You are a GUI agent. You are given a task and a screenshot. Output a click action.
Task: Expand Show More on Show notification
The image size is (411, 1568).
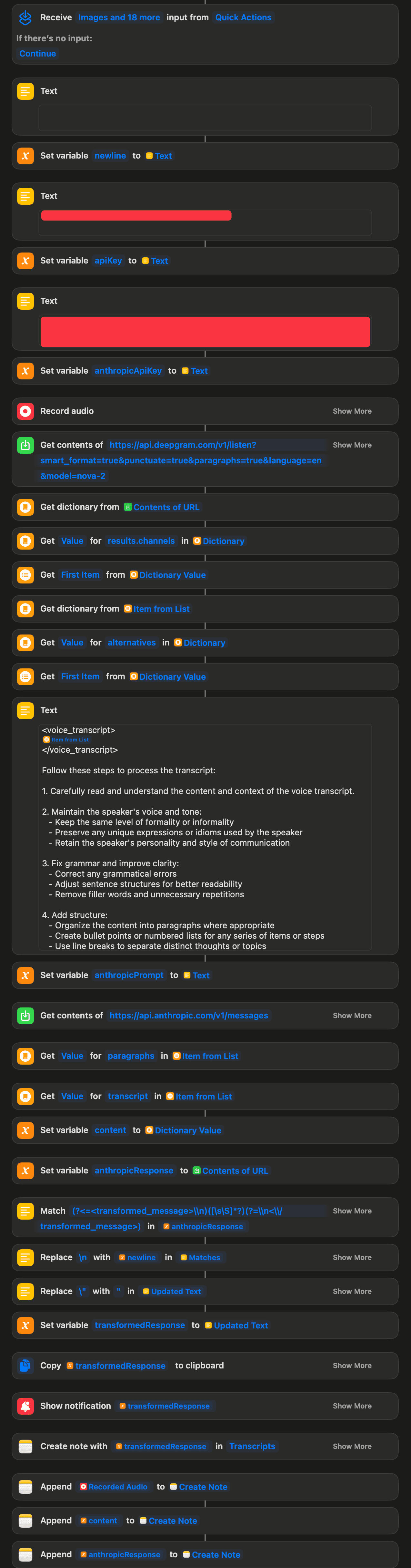pos(352,1406)
